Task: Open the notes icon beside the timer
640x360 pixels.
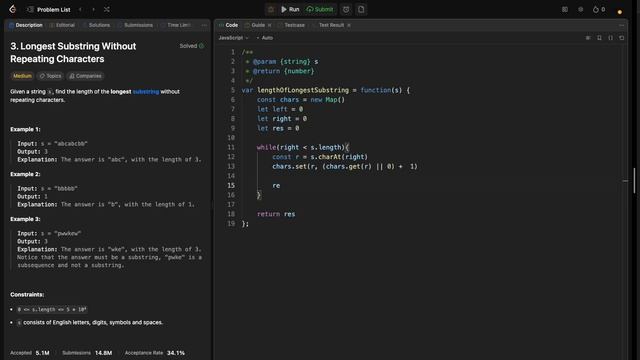Action: [361, 9]
